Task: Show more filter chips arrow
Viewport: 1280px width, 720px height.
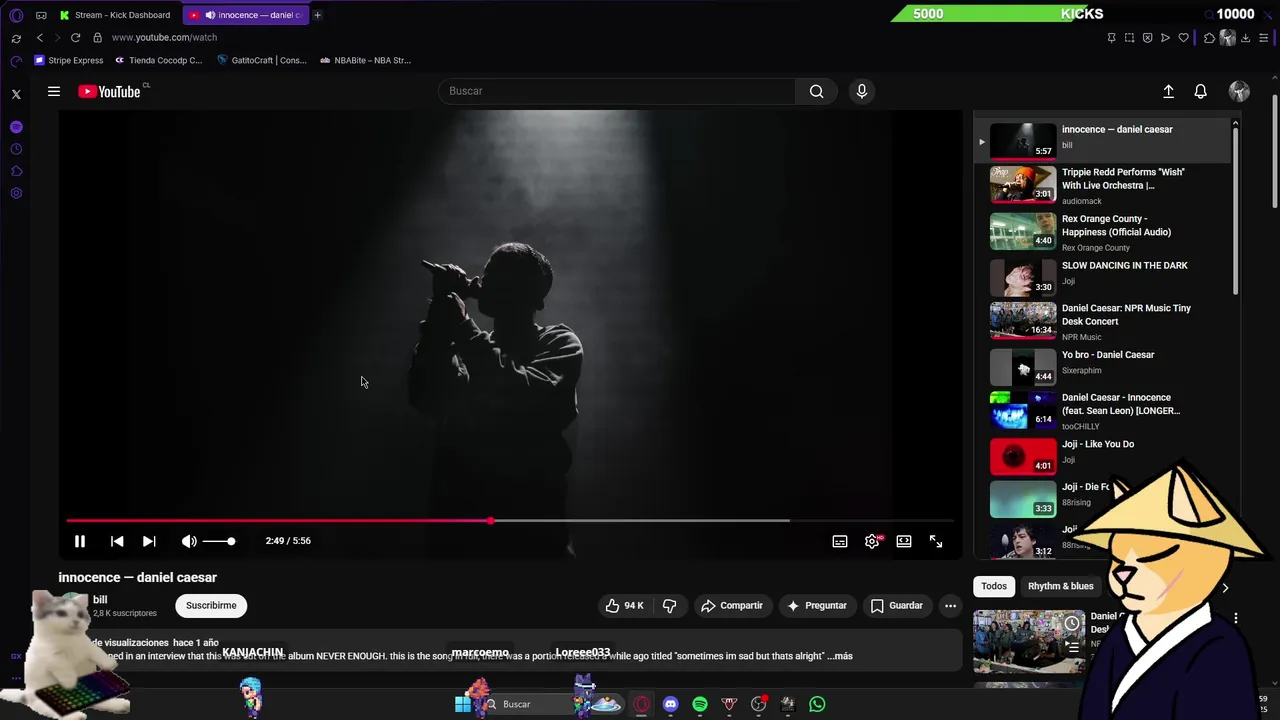Action: click(x=1225, y=587)
